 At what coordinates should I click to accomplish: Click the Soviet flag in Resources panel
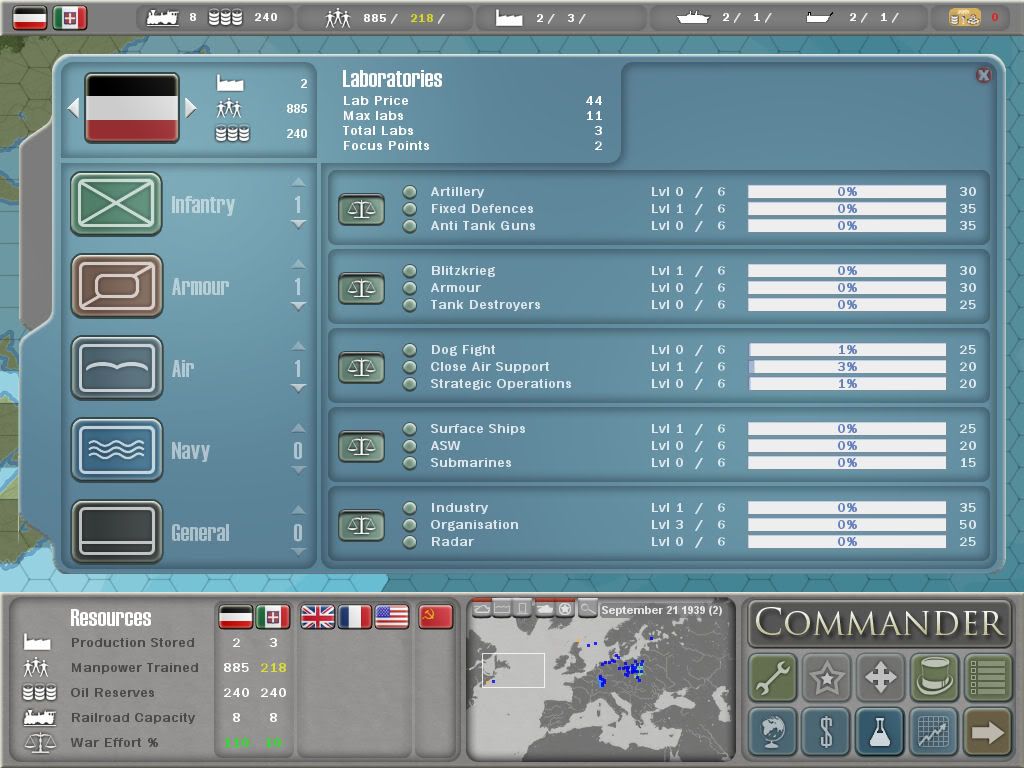coord(435,616)
